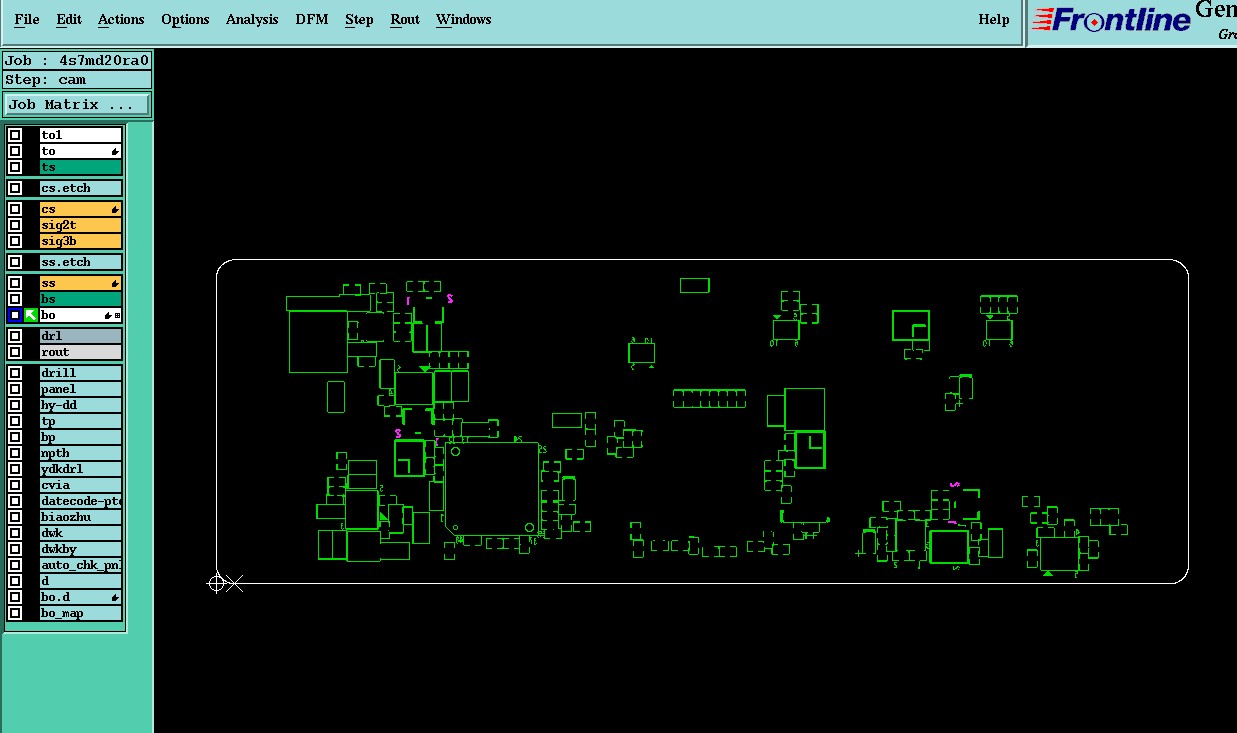Screen dimensions: 1237x733
Task: Select the d layer name
Action: (81, 581)
